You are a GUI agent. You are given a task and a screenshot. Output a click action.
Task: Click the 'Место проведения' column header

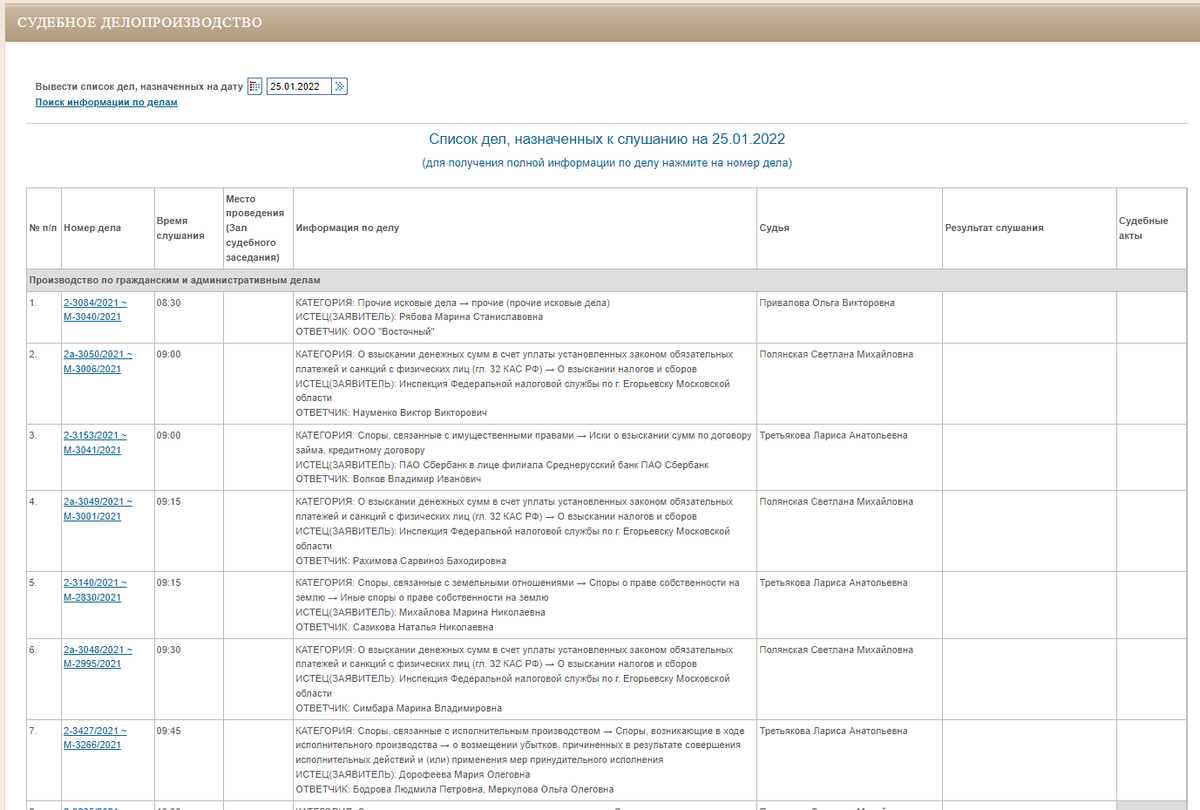coord(256,228)
